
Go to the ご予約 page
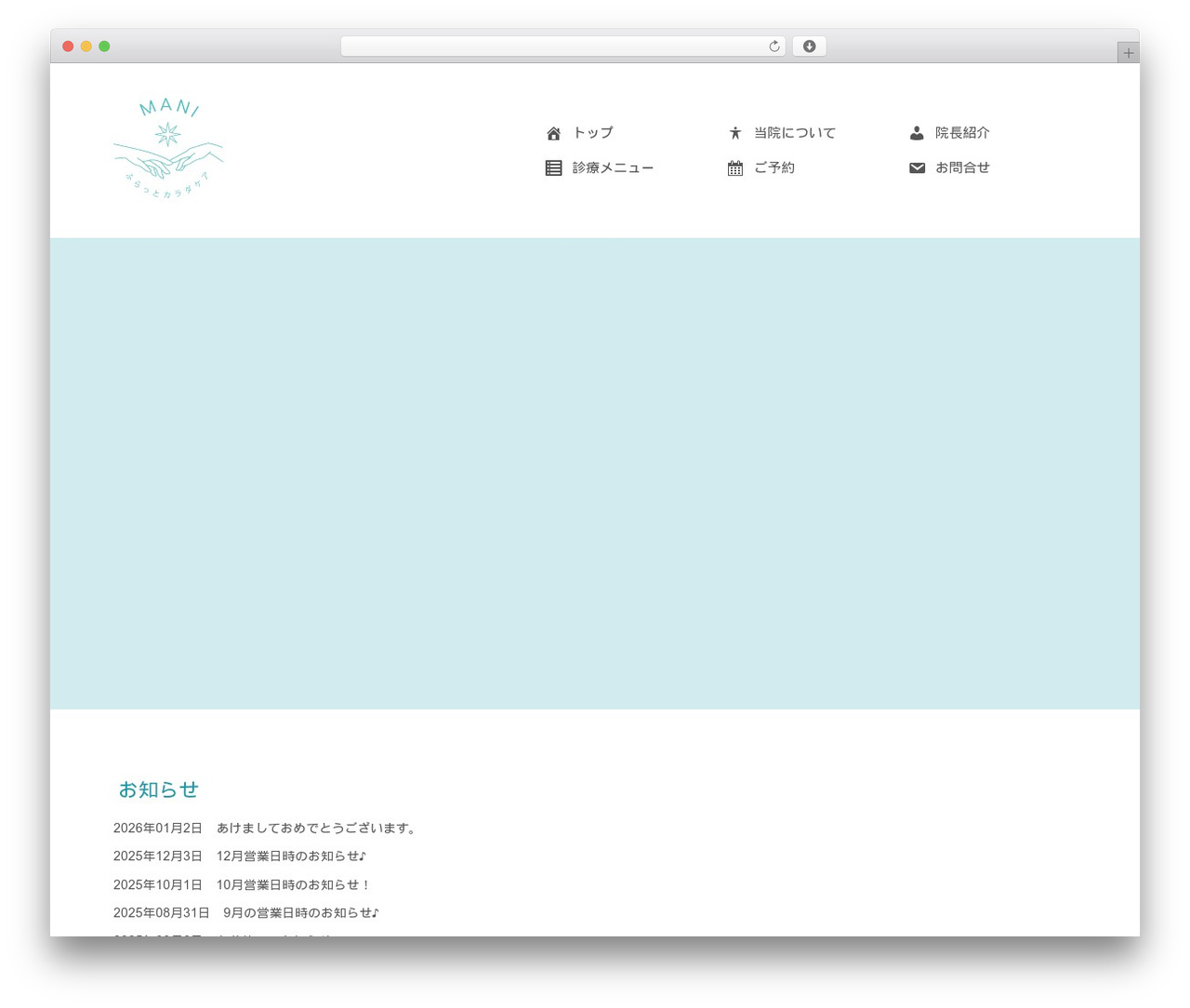(774, 168)
